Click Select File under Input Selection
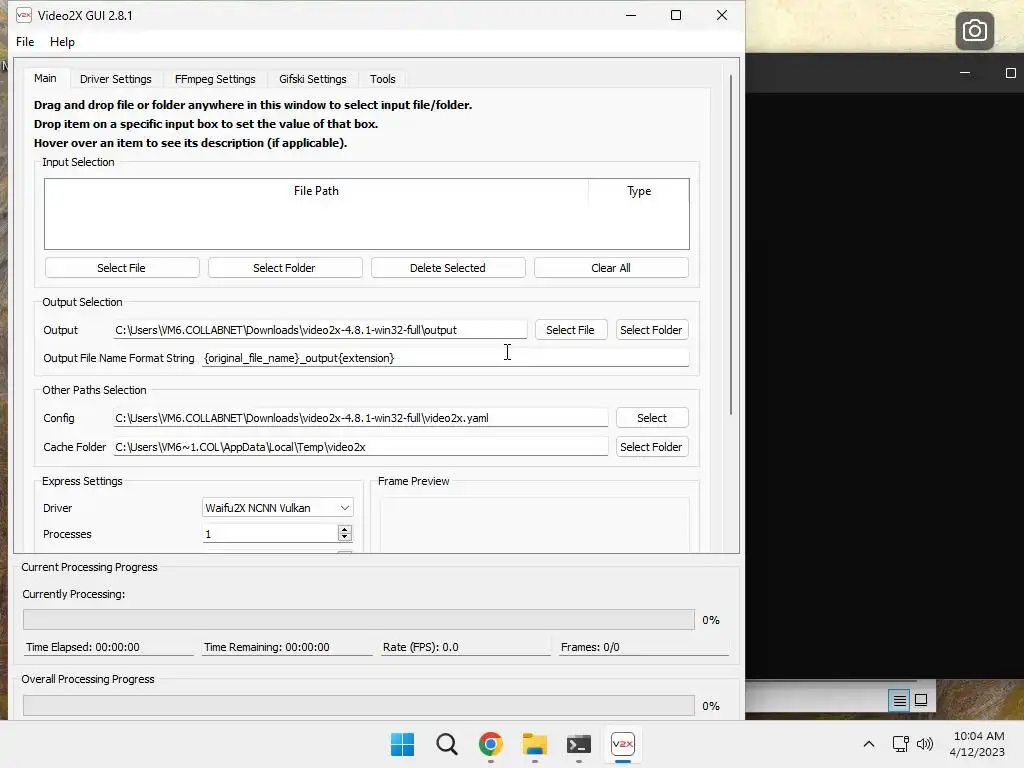The image size is (1024, 768). point(121,268)
